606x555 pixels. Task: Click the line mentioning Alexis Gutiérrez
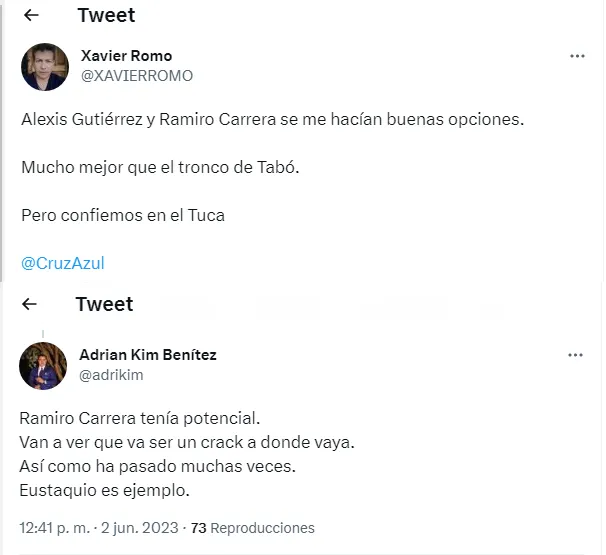click(272, 119)
